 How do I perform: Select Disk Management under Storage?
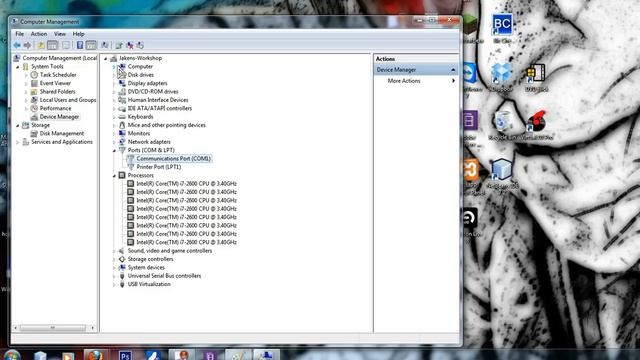coord(62,133)
